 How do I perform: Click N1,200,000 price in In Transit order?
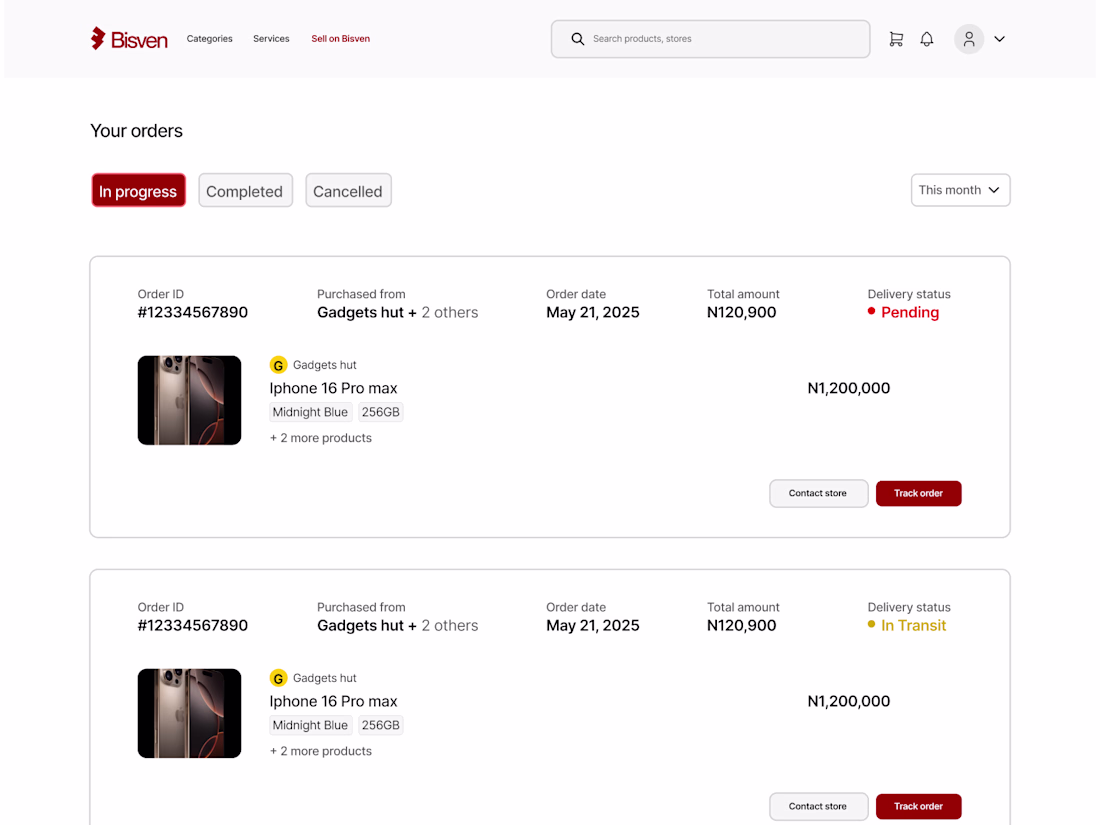tap(849, 701)
